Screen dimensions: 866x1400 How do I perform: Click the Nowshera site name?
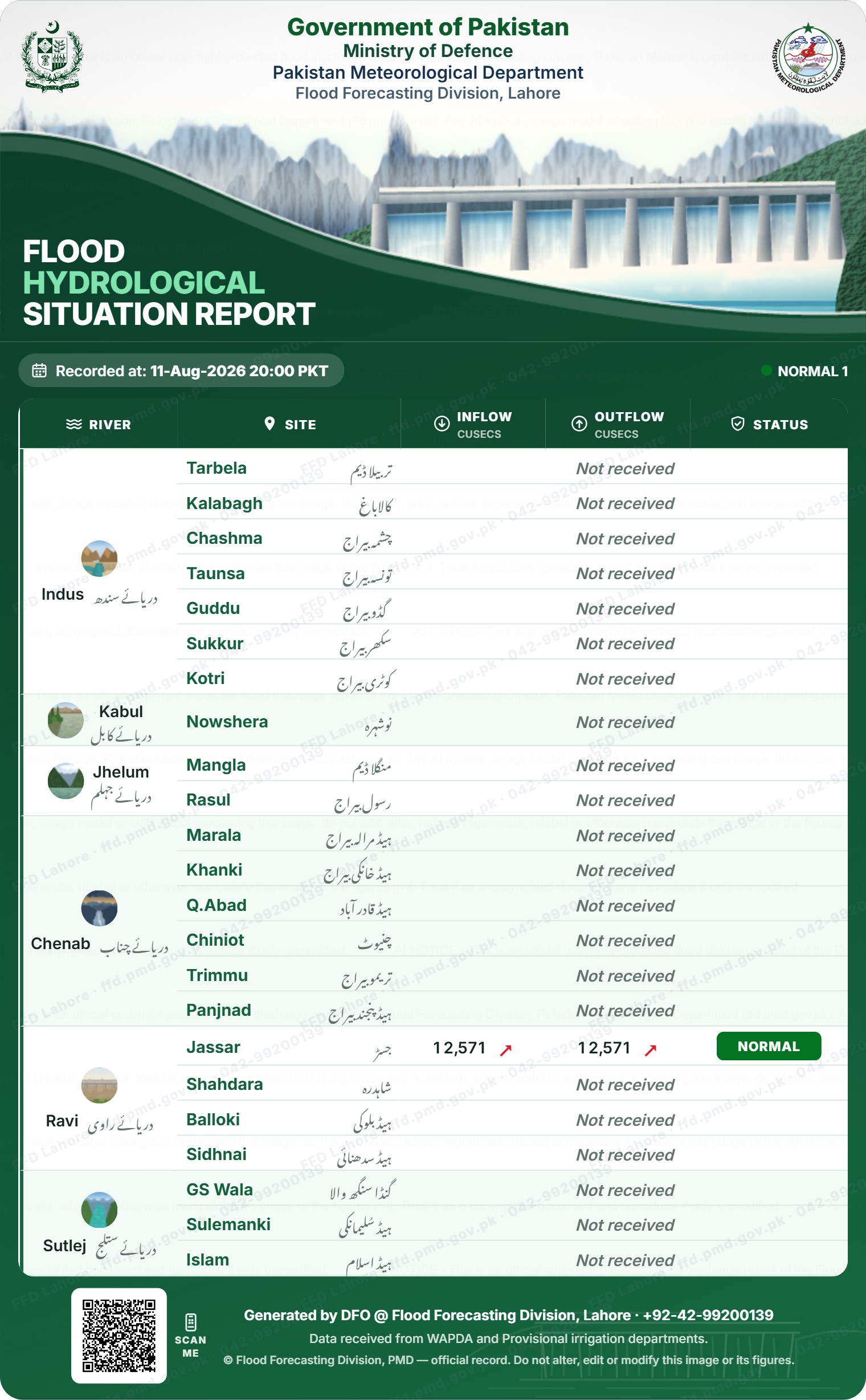click(x=227, y=722)
